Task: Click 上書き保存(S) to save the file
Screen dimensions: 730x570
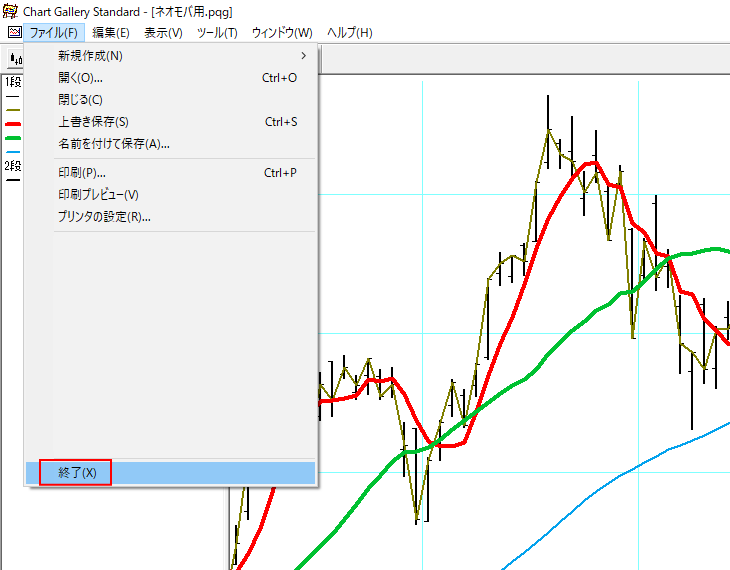Action: click(93, 122)
